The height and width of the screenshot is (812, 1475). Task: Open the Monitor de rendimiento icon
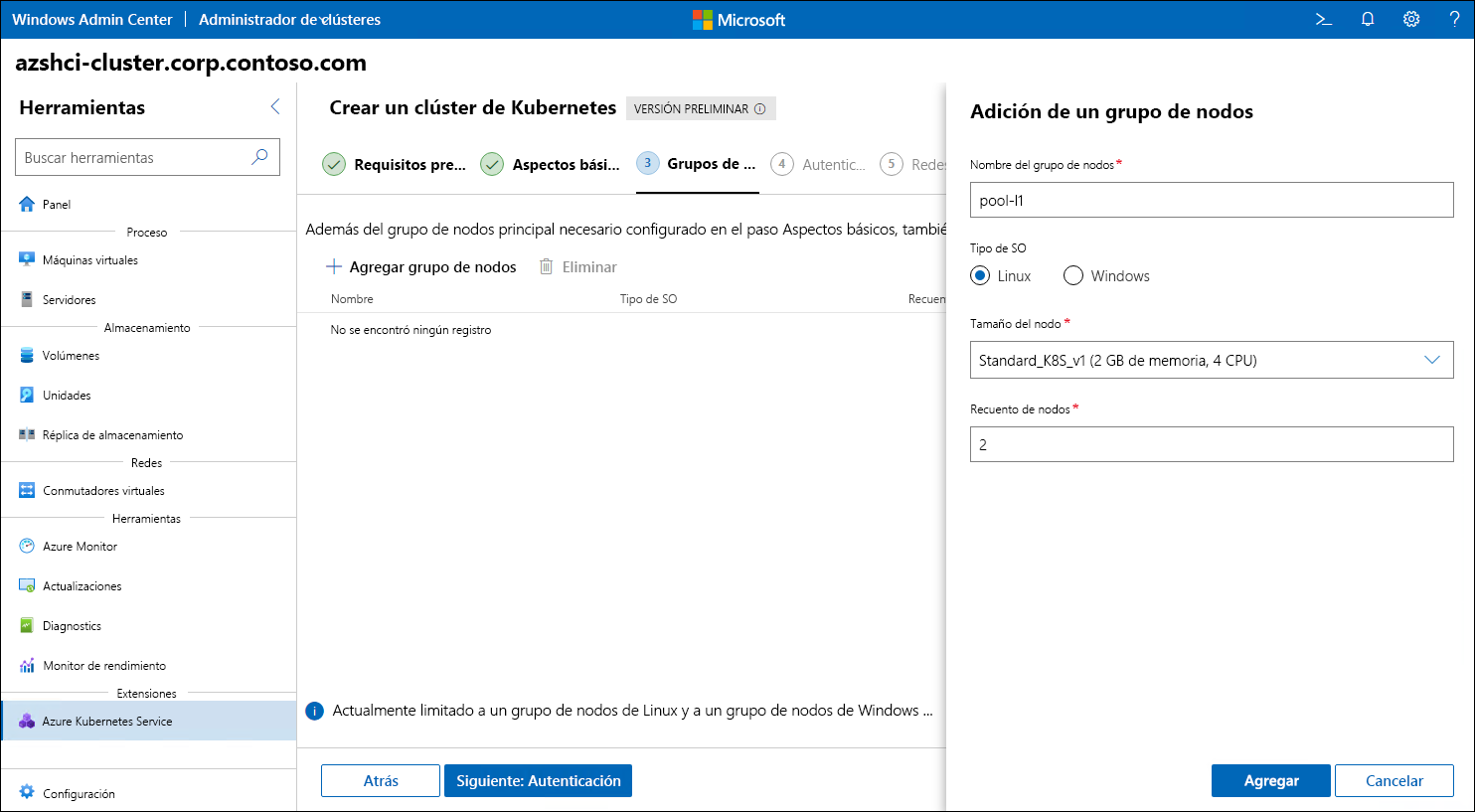27,665
